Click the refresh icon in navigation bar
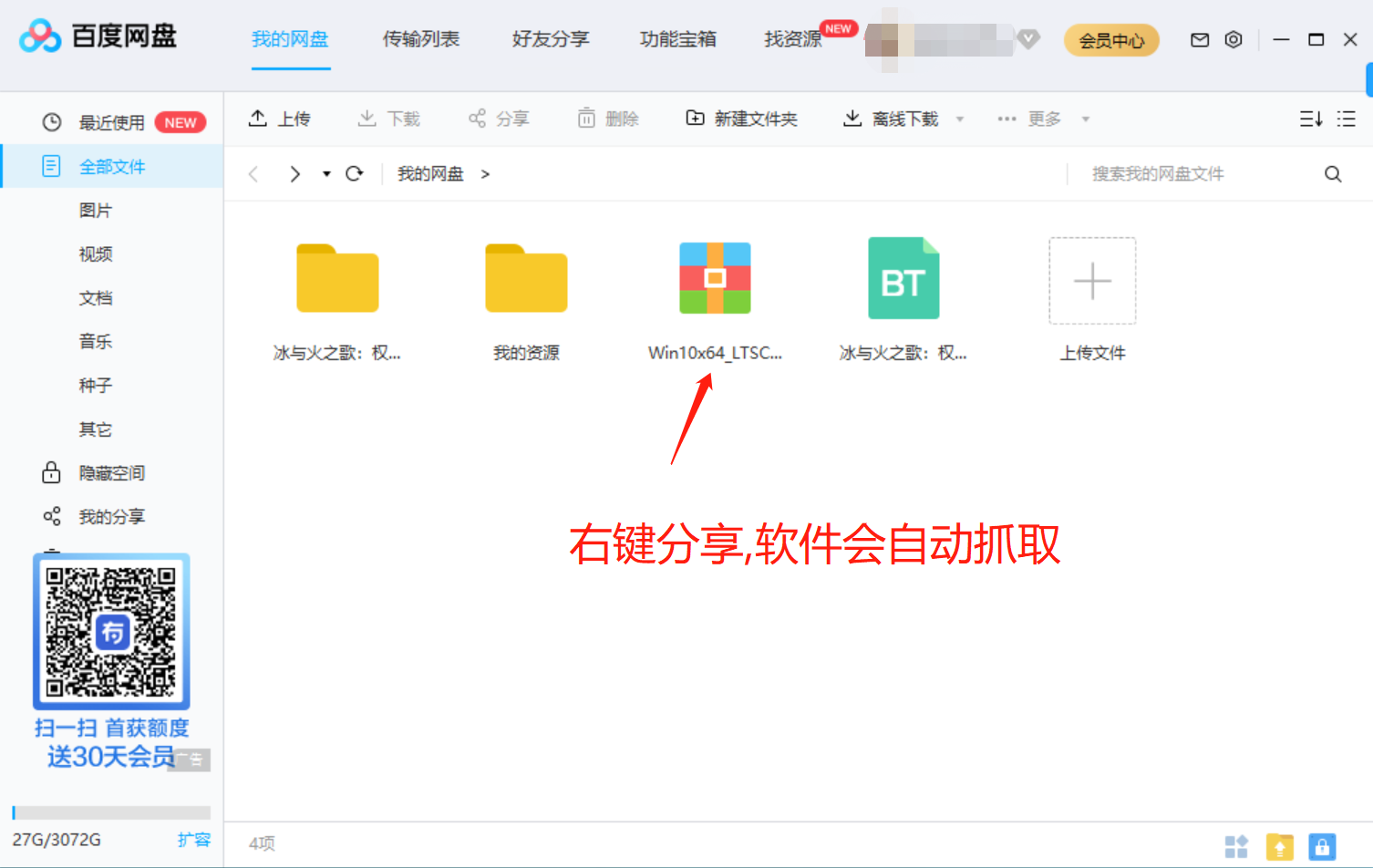Viewport: 1373px width, 868px height. pyautogui.click(x=355, y=173)
